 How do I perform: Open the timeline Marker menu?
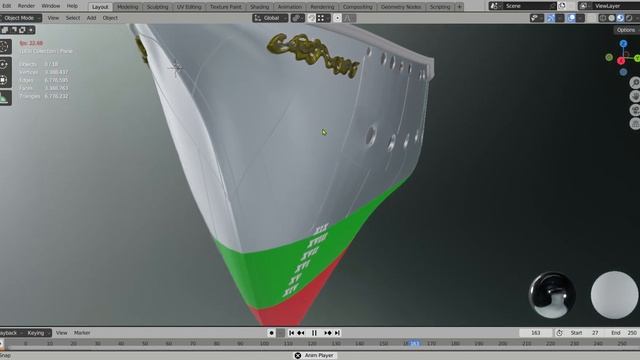pyautogui.click(x=82, y=333)
